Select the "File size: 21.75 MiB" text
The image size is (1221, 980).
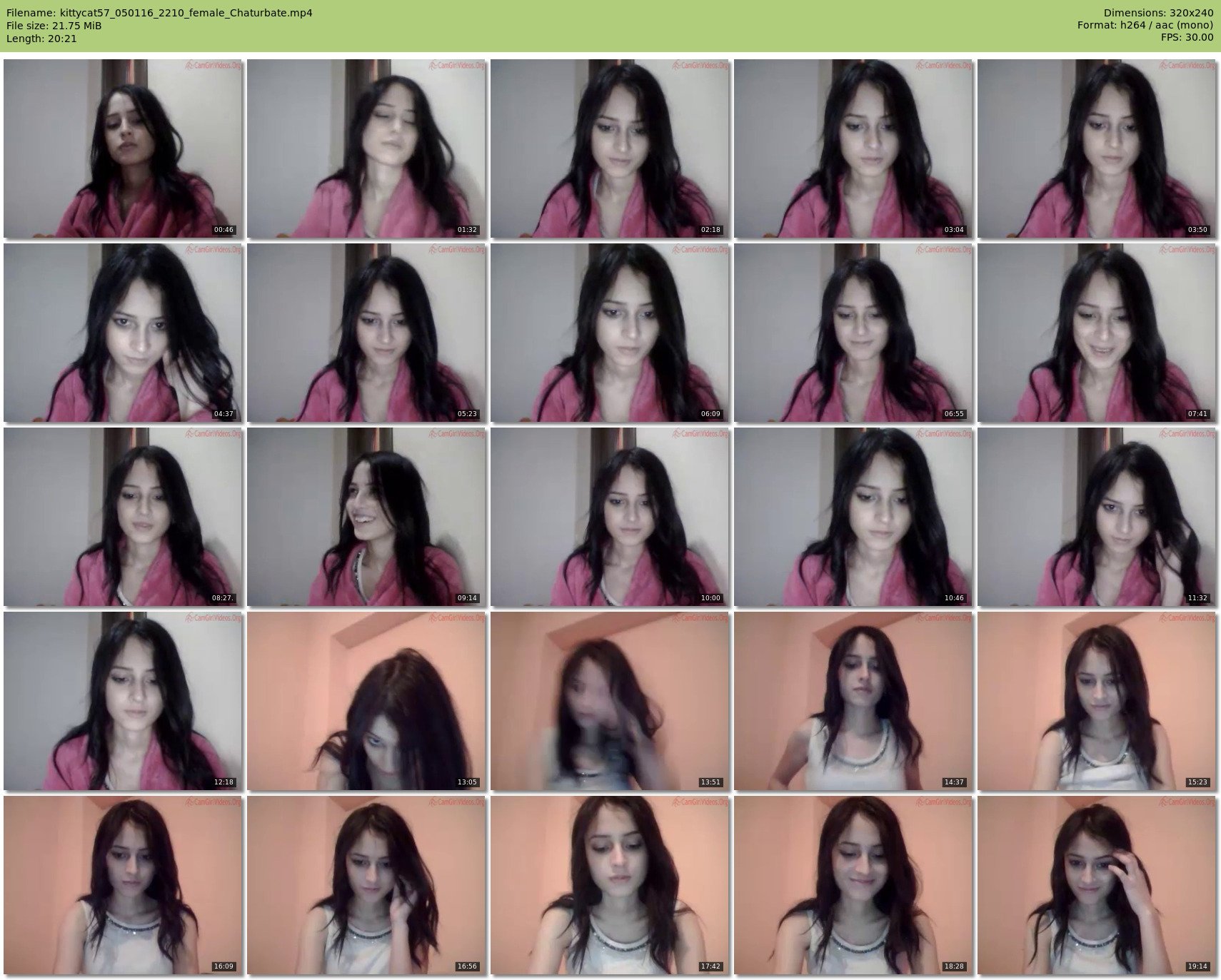[x=54, y=26]
